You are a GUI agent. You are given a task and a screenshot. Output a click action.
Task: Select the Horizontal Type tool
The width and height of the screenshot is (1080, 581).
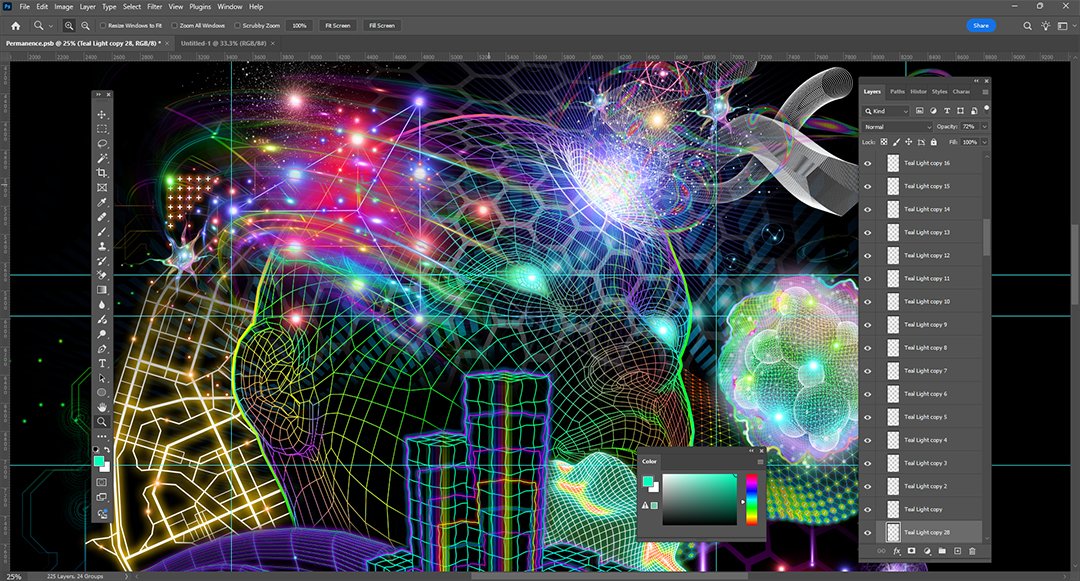tap(102, 363)
